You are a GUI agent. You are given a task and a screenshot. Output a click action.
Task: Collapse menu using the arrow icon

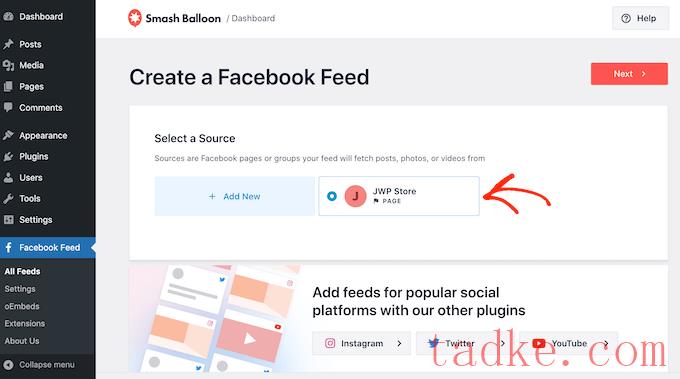8,365
